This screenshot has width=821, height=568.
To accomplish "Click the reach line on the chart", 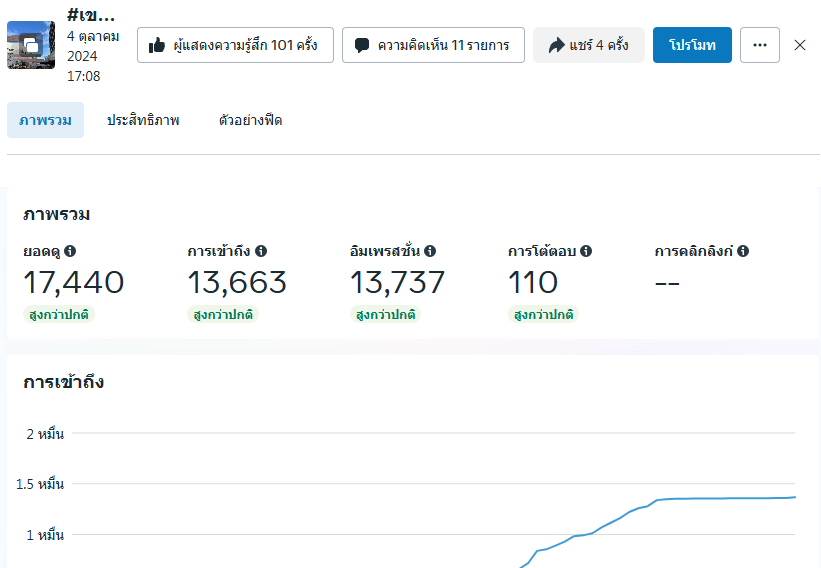I will click(700, 498).
